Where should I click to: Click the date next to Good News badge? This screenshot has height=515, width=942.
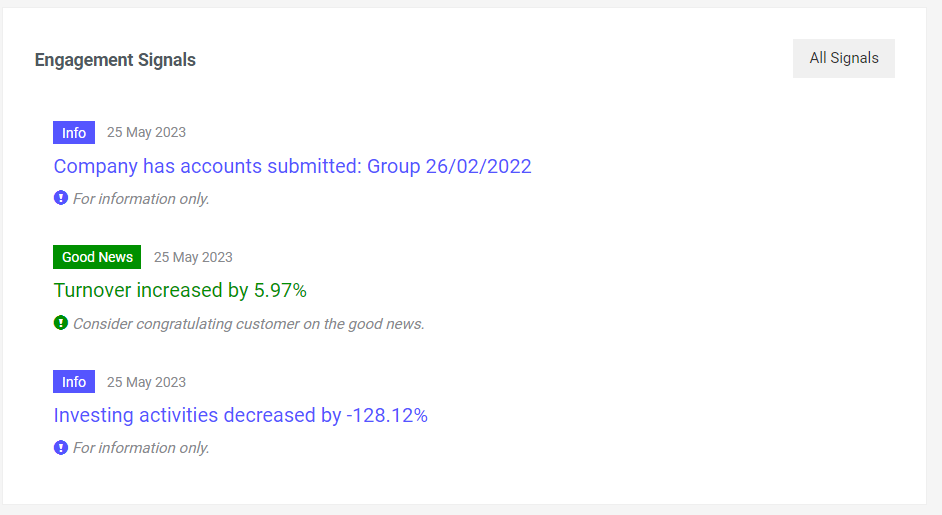point(193,257)
